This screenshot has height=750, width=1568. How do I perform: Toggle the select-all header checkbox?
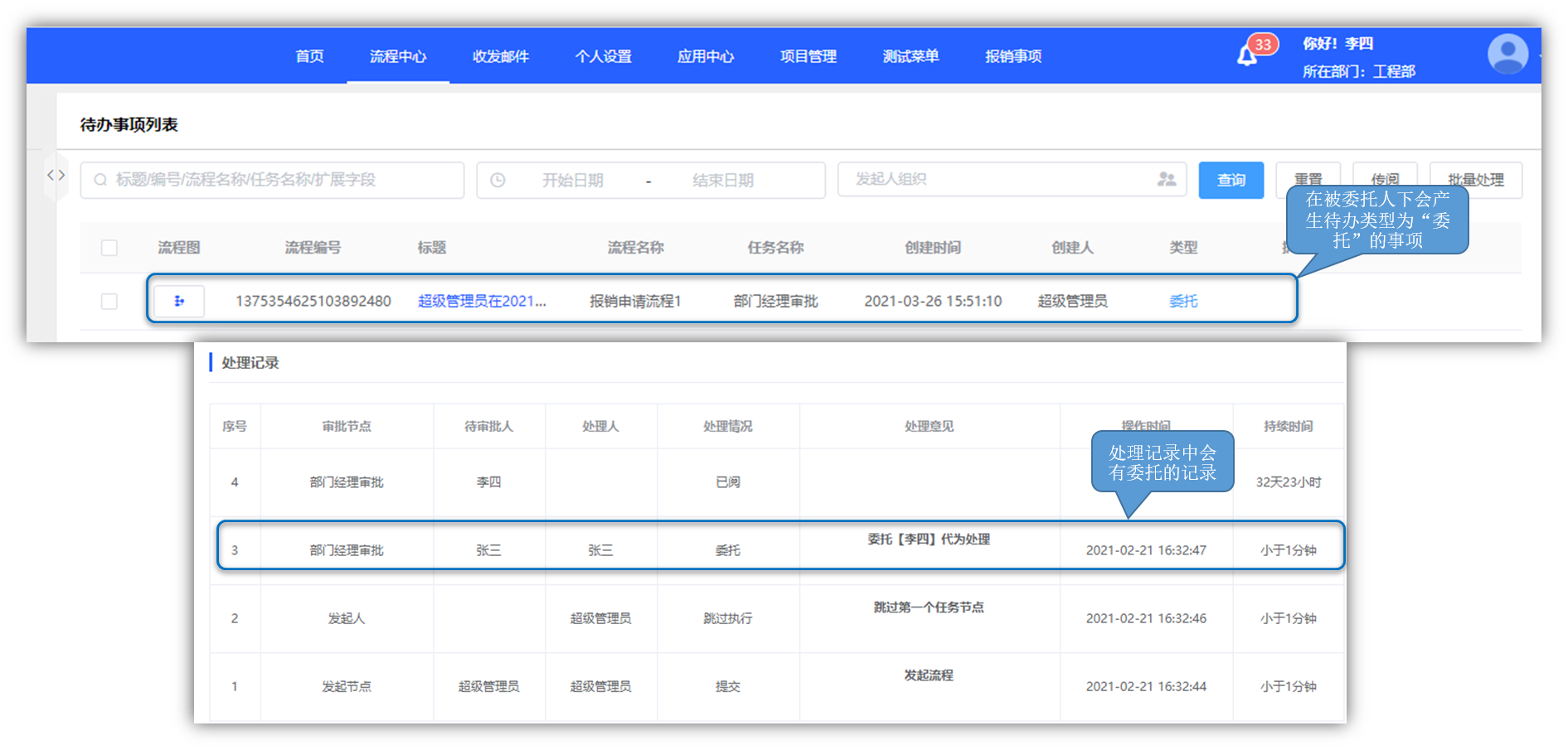pyautogui.click(x=109, y=248)
